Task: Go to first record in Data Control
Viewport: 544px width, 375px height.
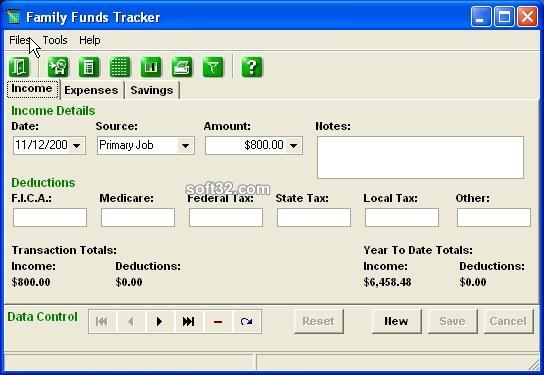Action: [102, 322]
